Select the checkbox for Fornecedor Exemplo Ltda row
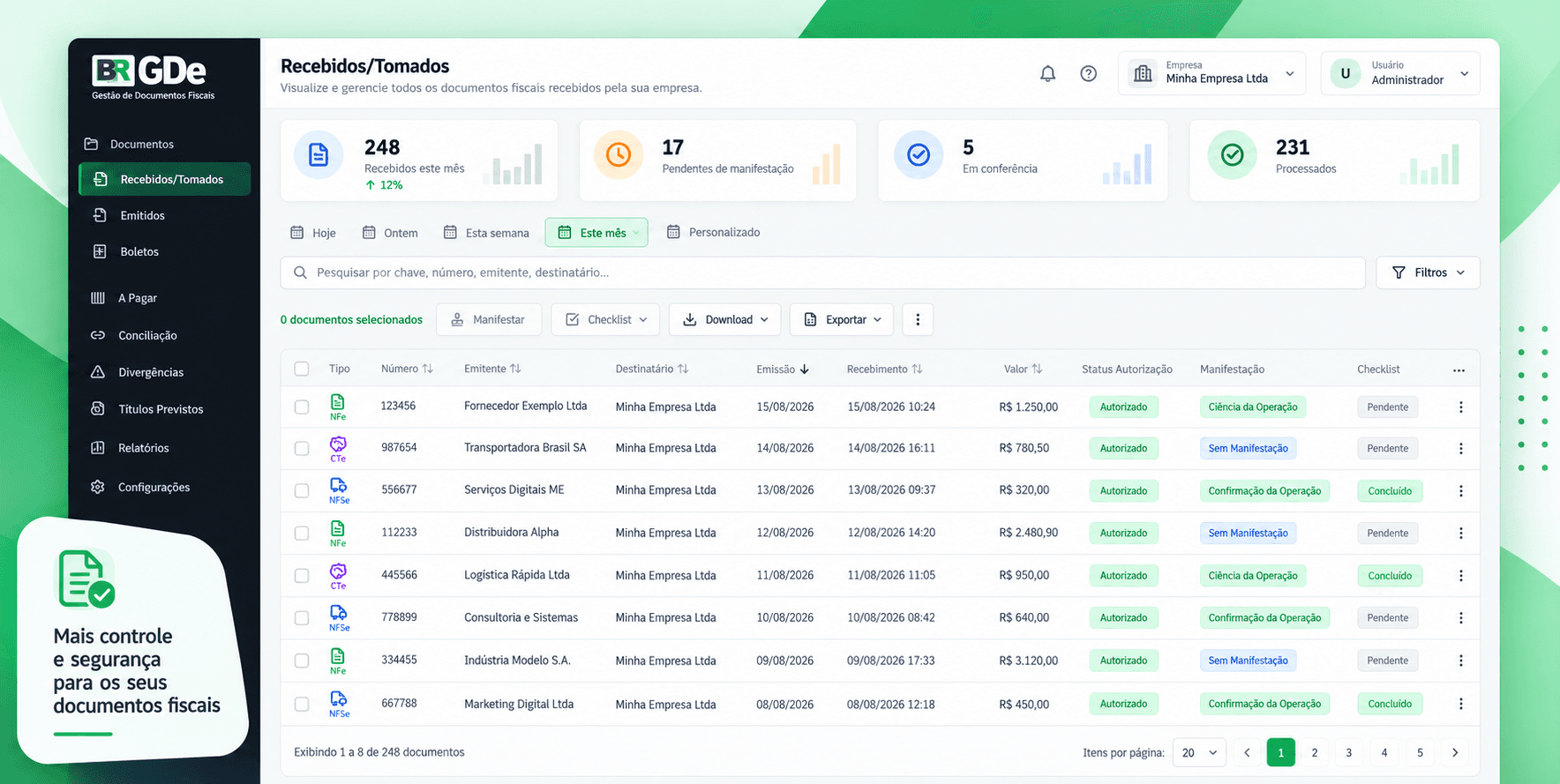 coord(302,407)
